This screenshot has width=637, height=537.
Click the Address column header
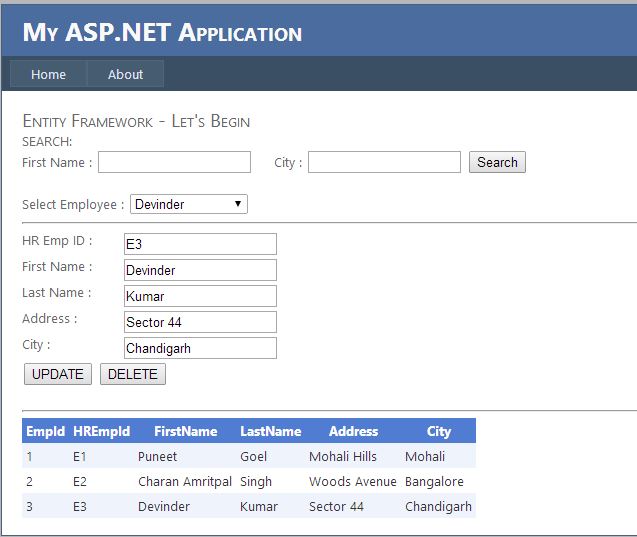point(353,431)
